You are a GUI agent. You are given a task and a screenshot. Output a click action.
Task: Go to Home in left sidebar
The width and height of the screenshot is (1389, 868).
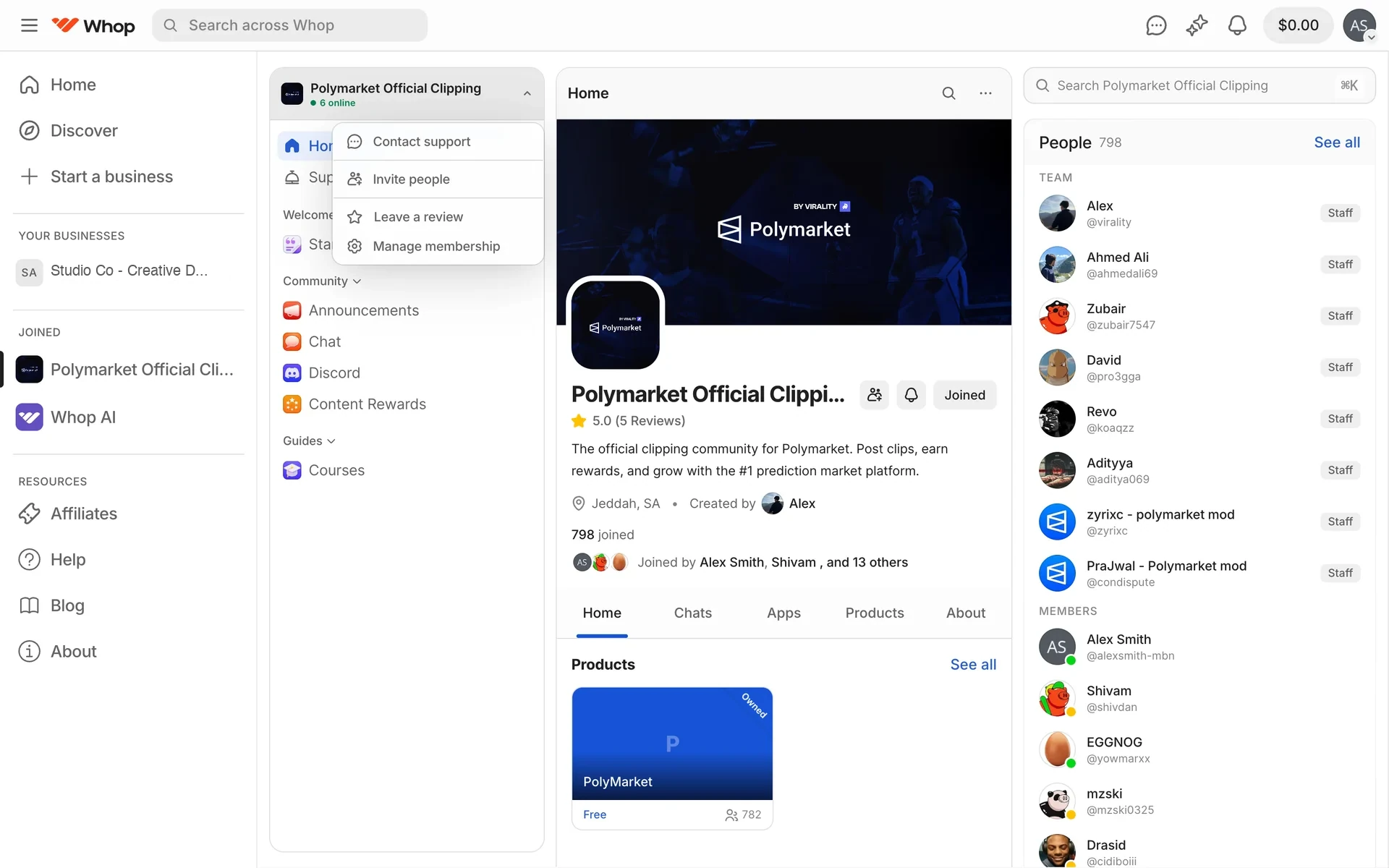tap(129, 85)
